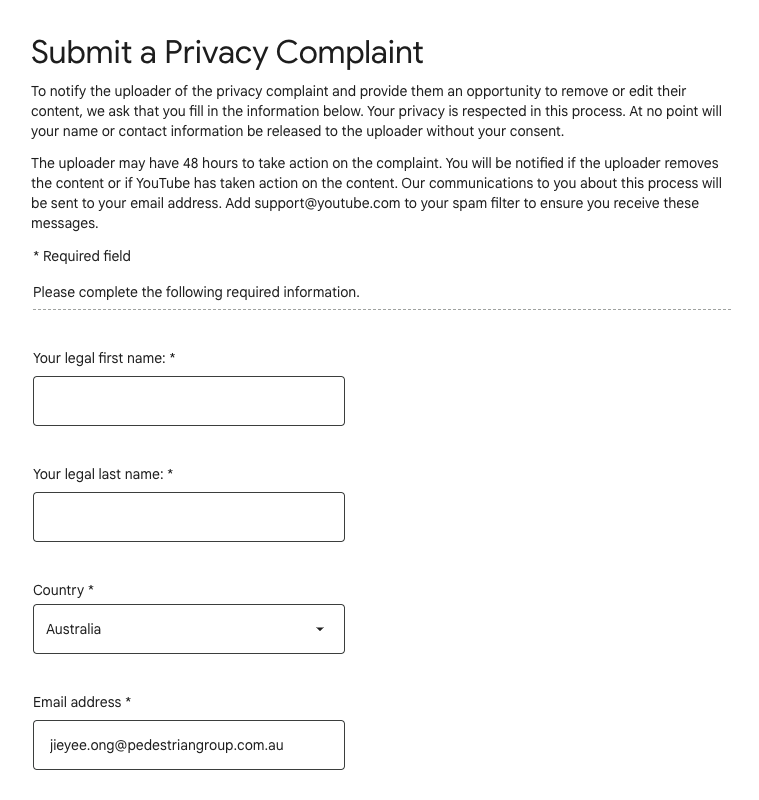Click the "Submit a Privacy Complaint" heading
The height and width of the screenshot is (800, 759).
pyautogui.click(x=227, y=52)
